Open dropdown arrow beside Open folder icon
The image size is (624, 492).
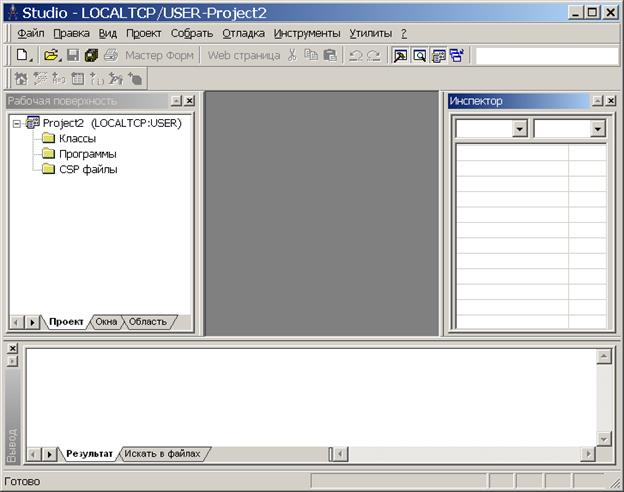pos(60,60)
